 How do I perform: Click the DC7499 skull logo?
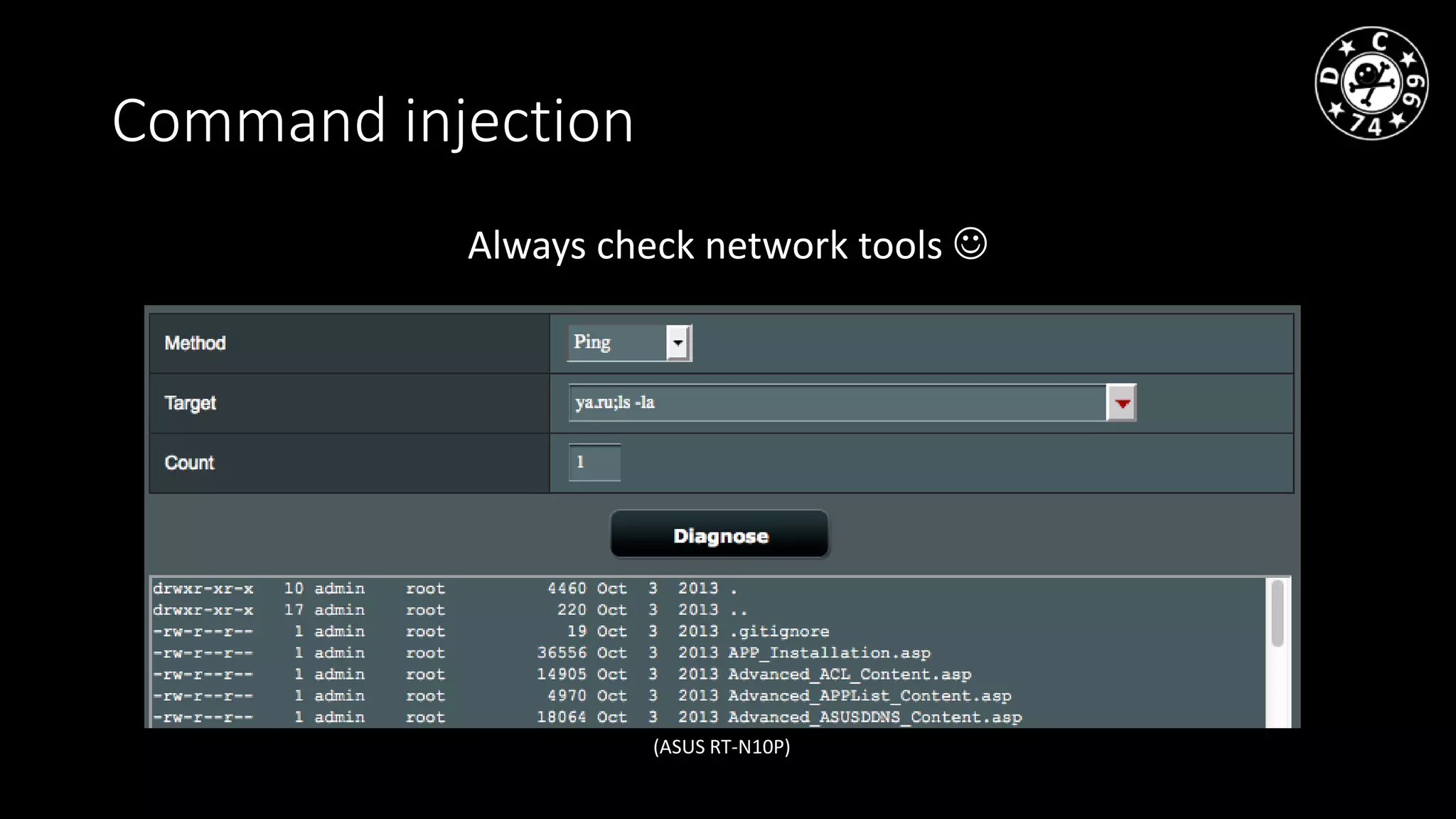pos(1371,83)
